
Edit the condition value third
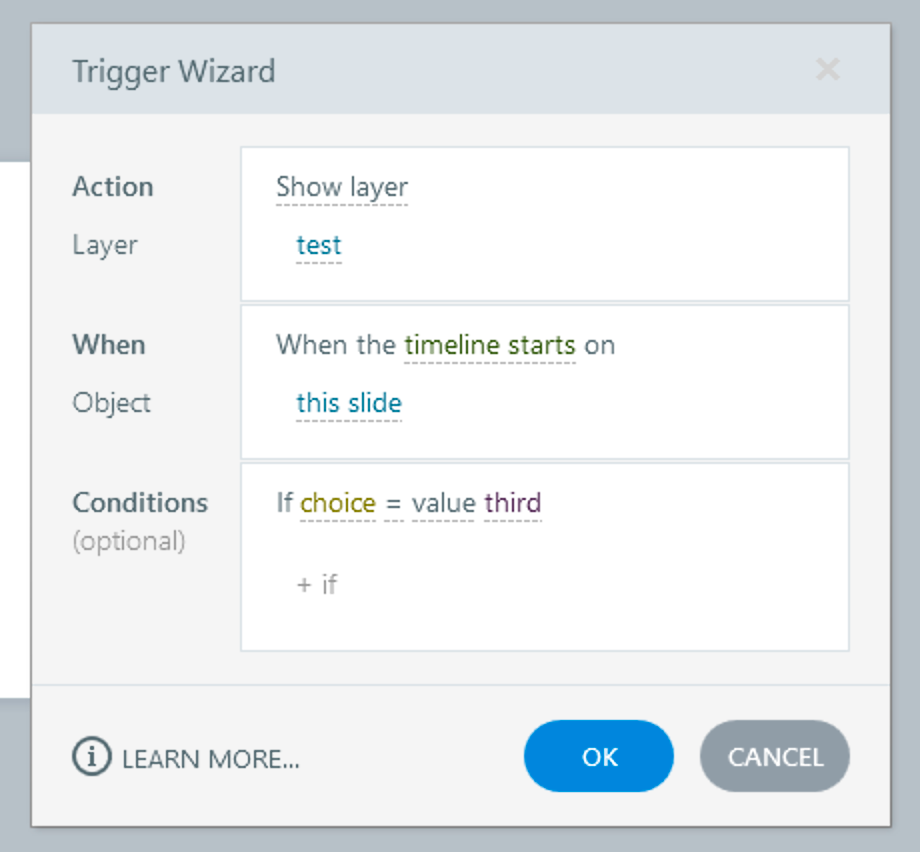click(512, 503)
